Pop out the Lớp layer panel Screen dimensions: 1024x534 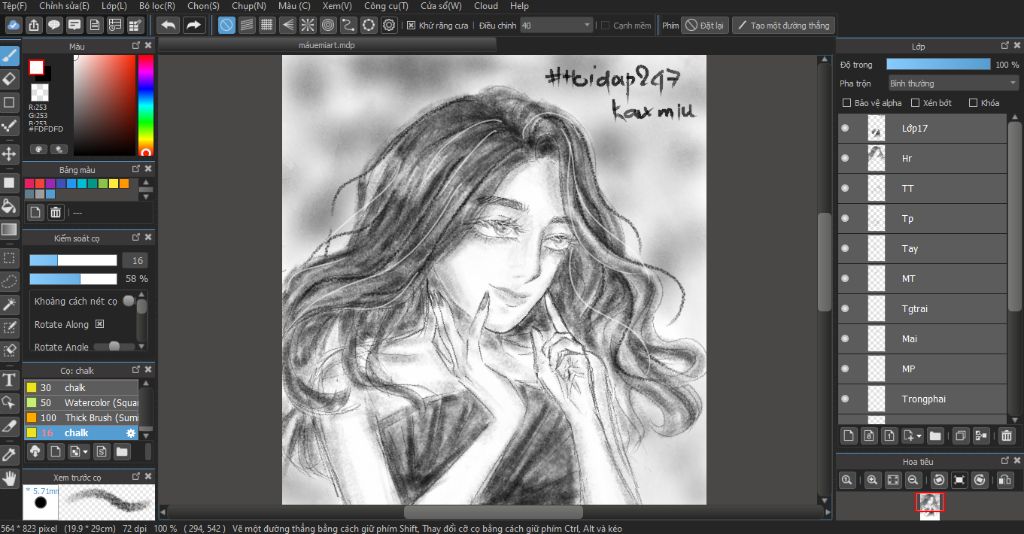1004,46
